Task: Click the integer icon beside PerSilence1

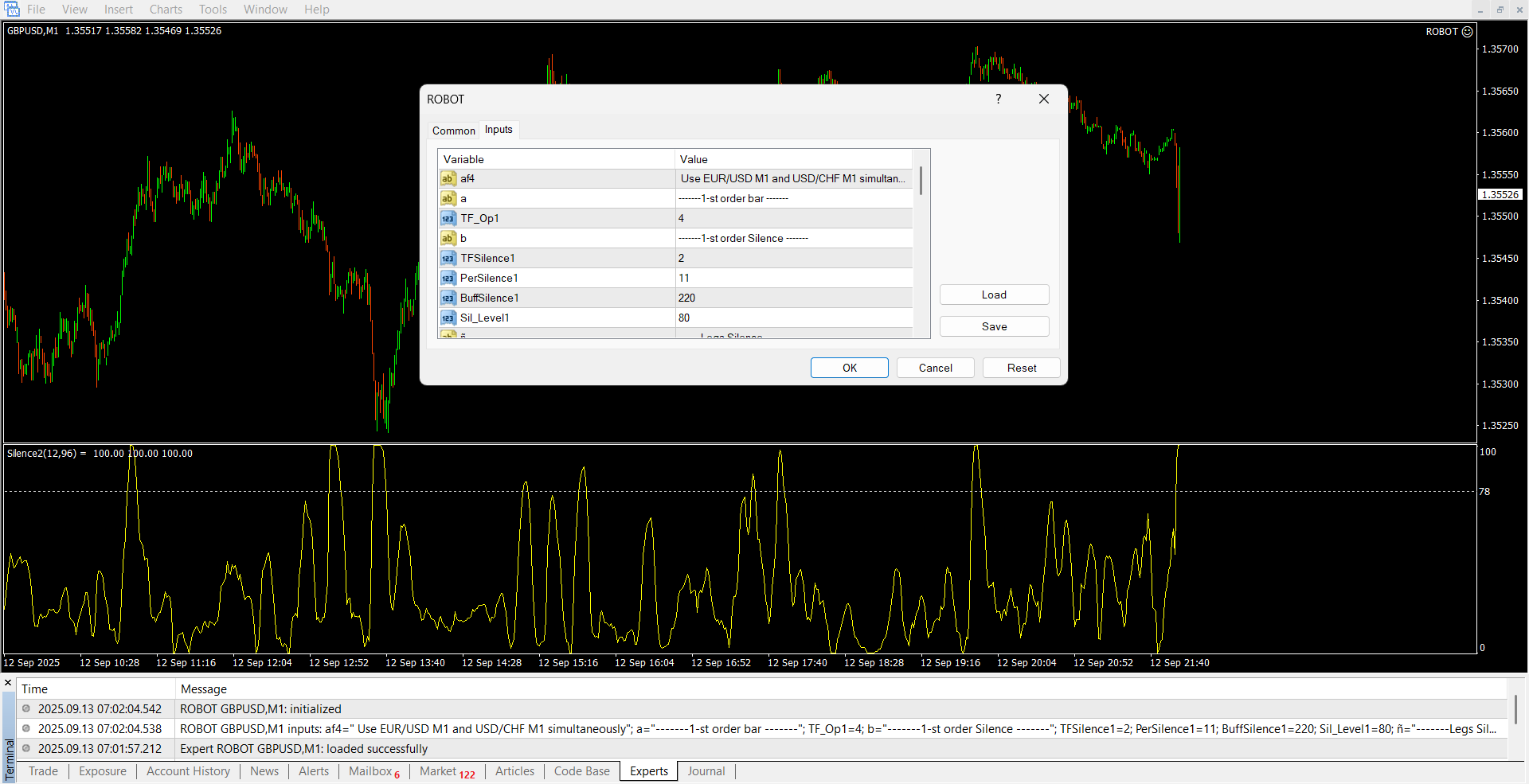Action: [448, 279]
